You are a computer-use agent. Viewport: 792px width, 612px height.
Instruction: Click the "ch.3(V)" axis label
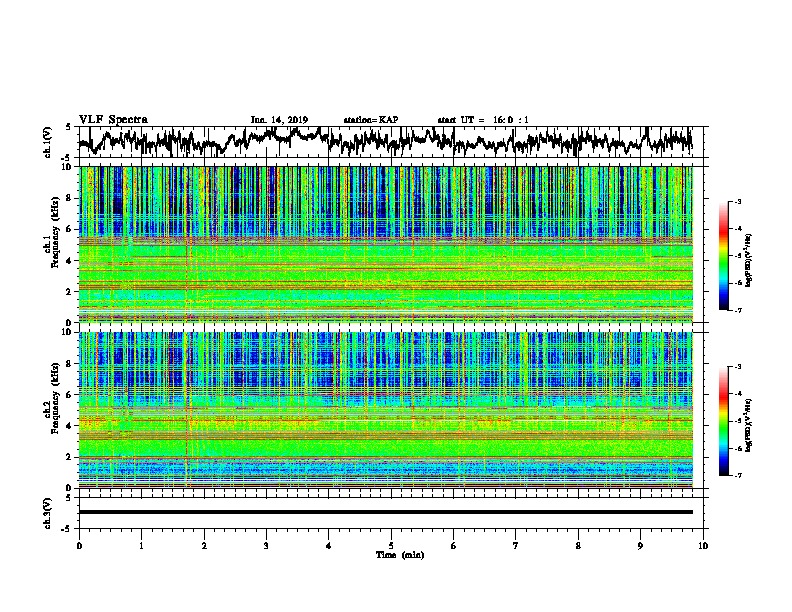click(x=47, y=513)
